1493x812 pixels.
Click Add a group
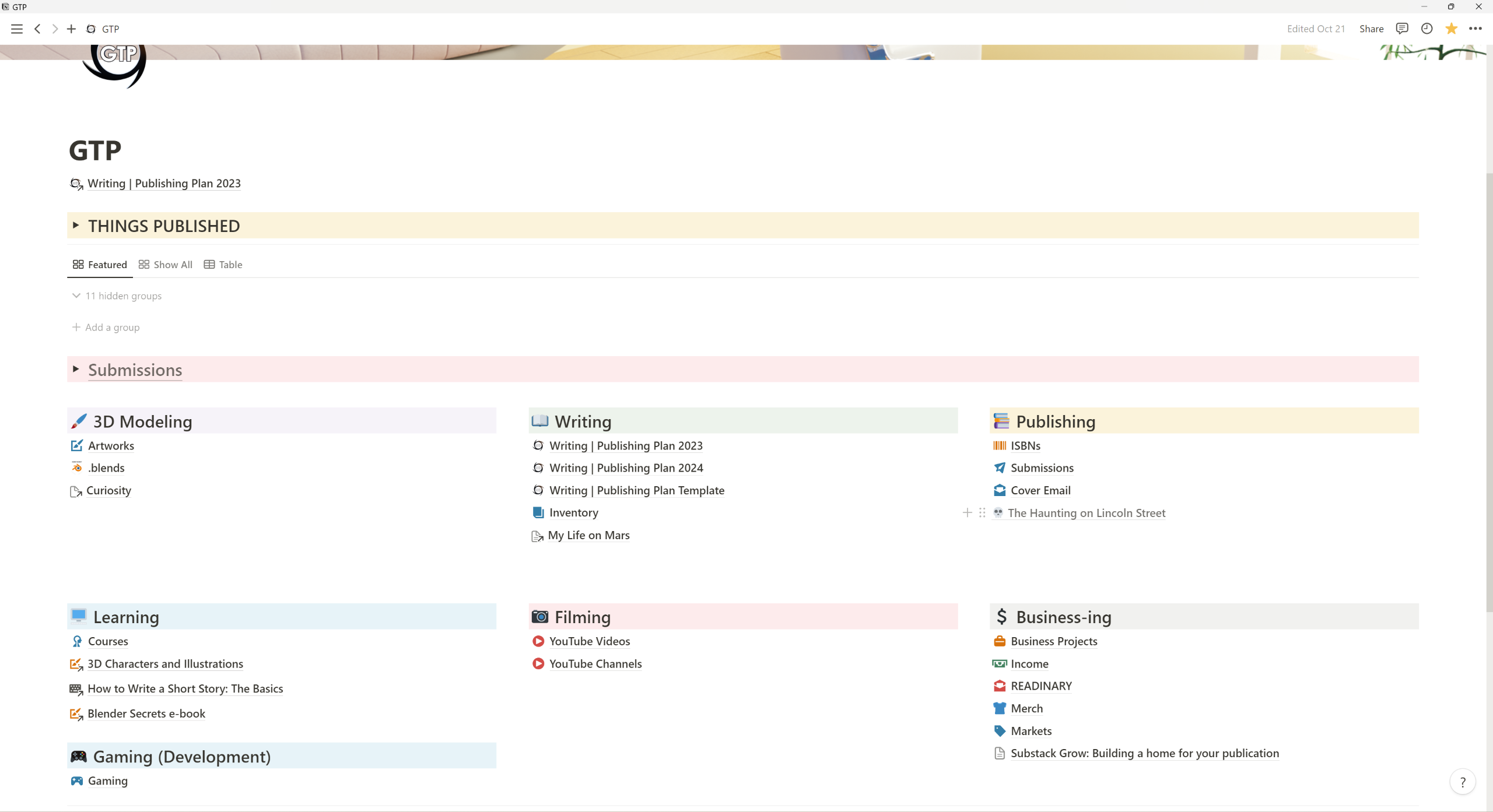click(106, 327)
